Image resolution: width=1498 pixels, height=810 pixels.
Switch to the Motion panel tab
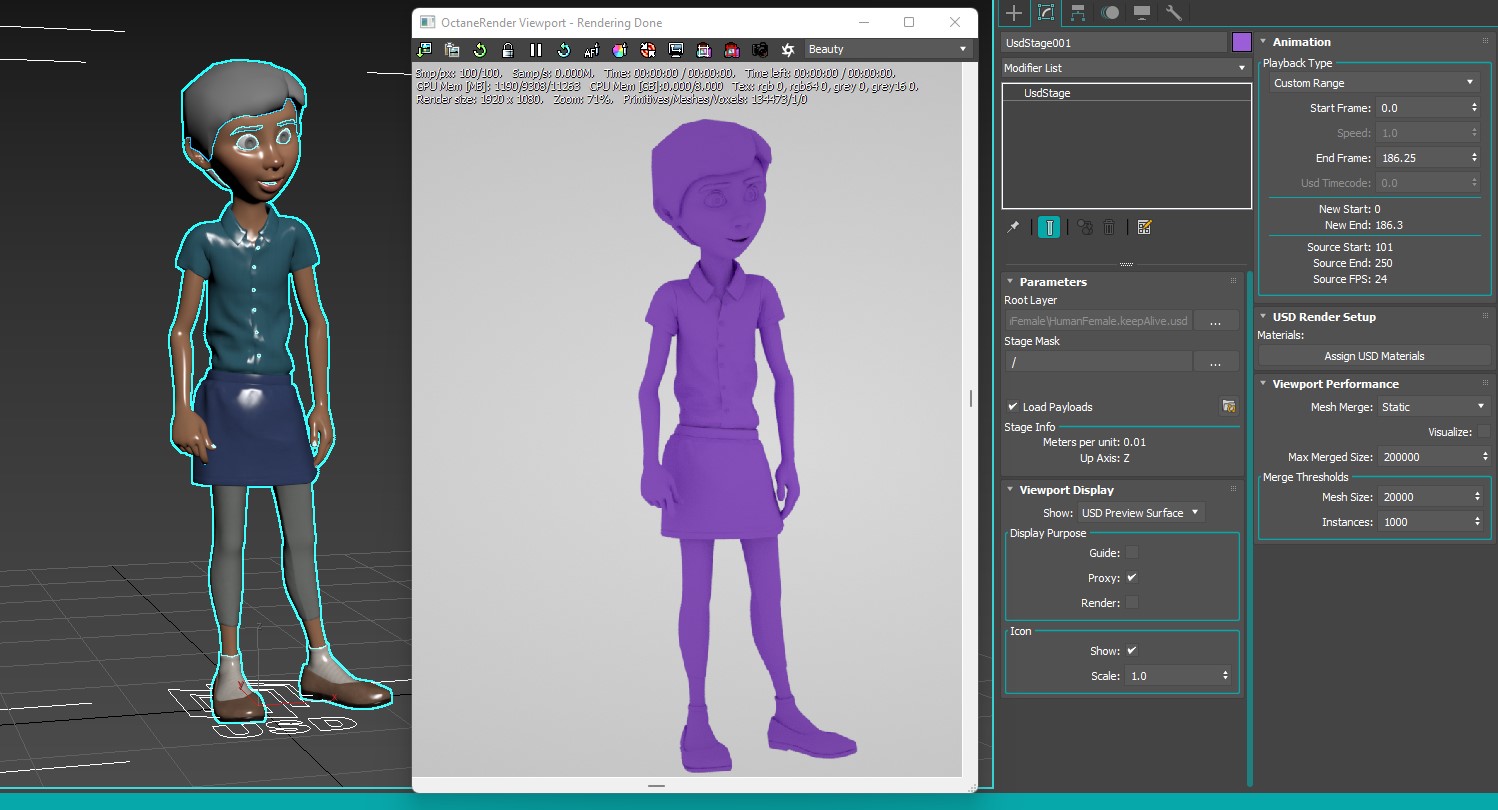tap(1110, 13)
